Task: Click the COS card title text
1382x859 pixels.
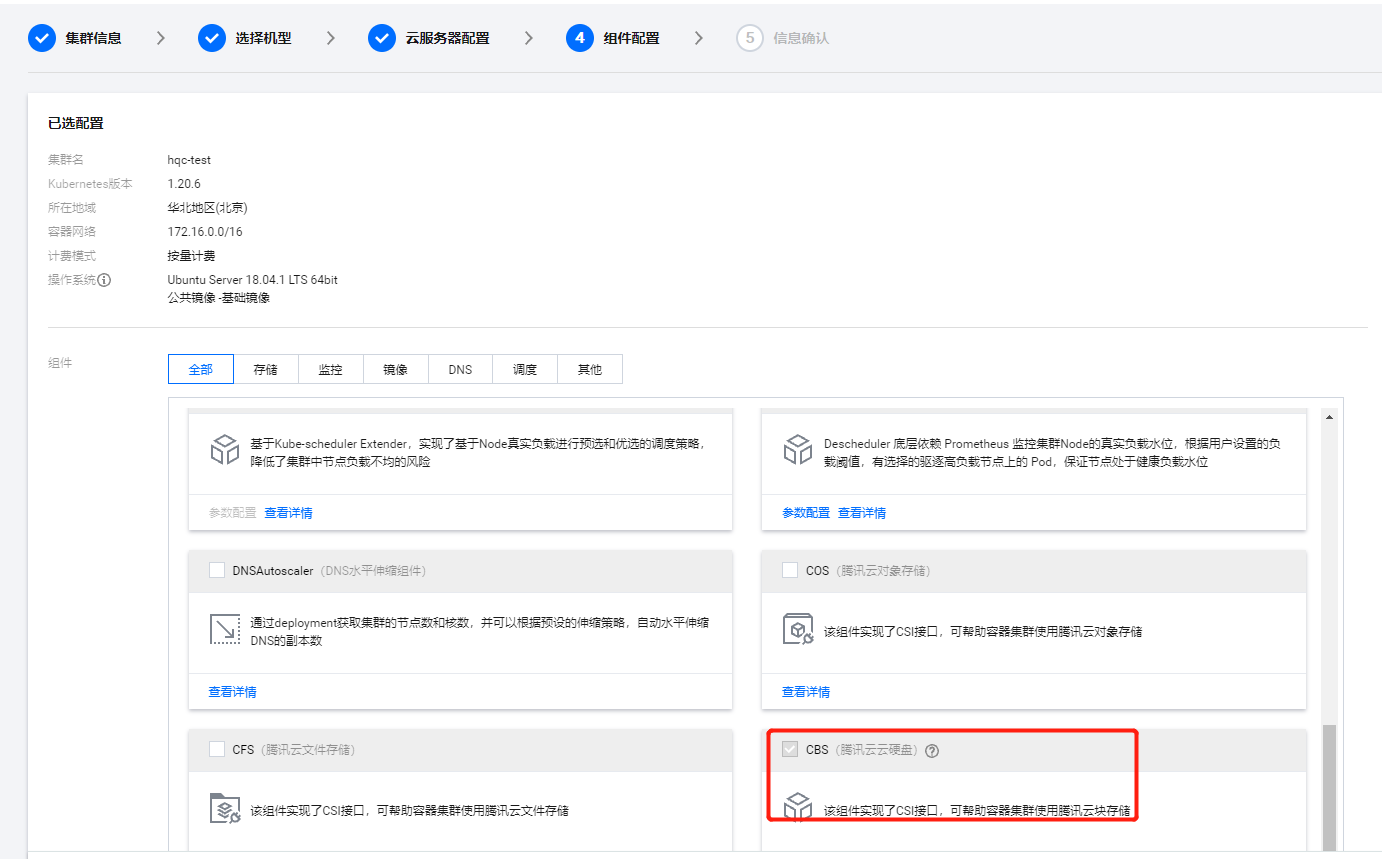Action: click(818, 571)
